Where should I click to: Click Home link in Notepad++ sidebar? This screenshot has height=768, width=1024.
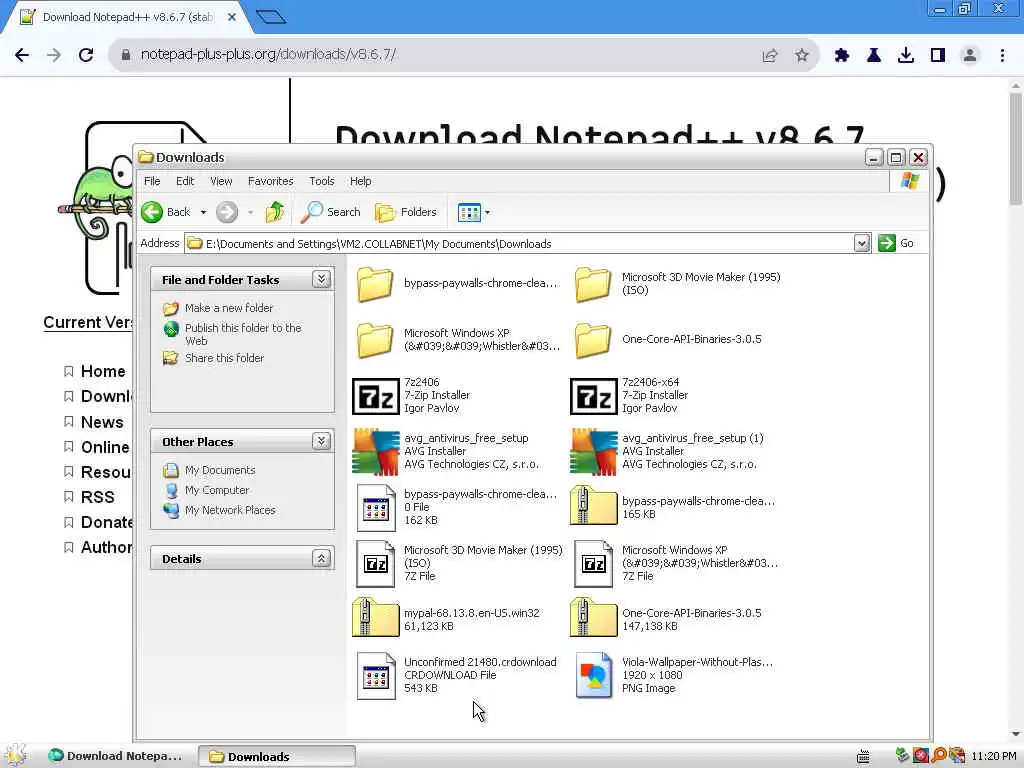click(103, 371)
